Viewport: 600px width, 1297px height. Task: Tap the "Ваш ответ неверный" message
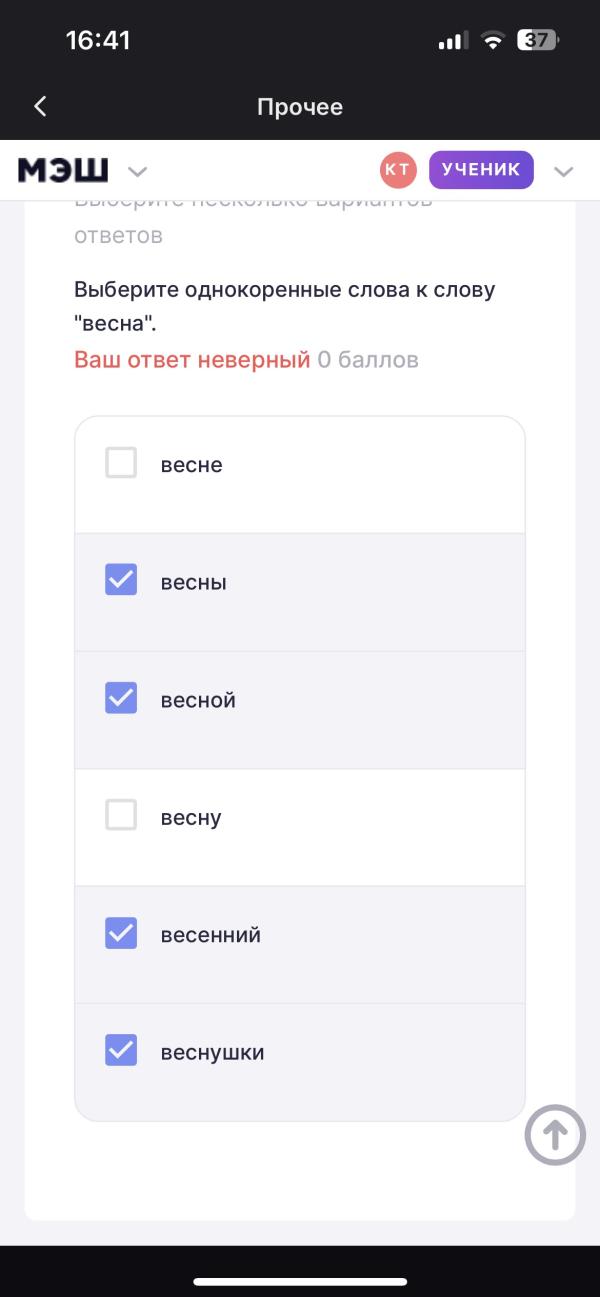[192, 360]
